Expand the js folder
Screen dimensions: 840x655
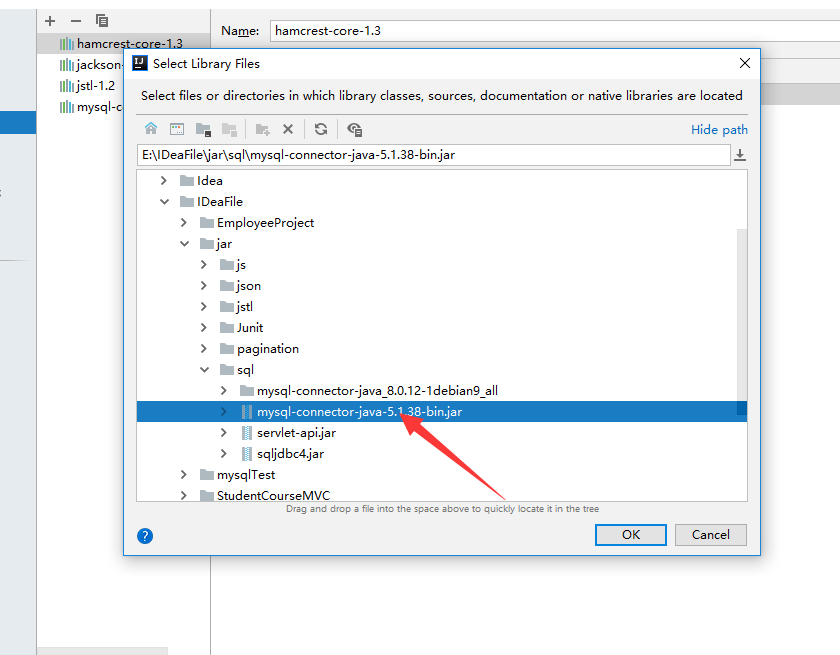[x=204, y=265]
